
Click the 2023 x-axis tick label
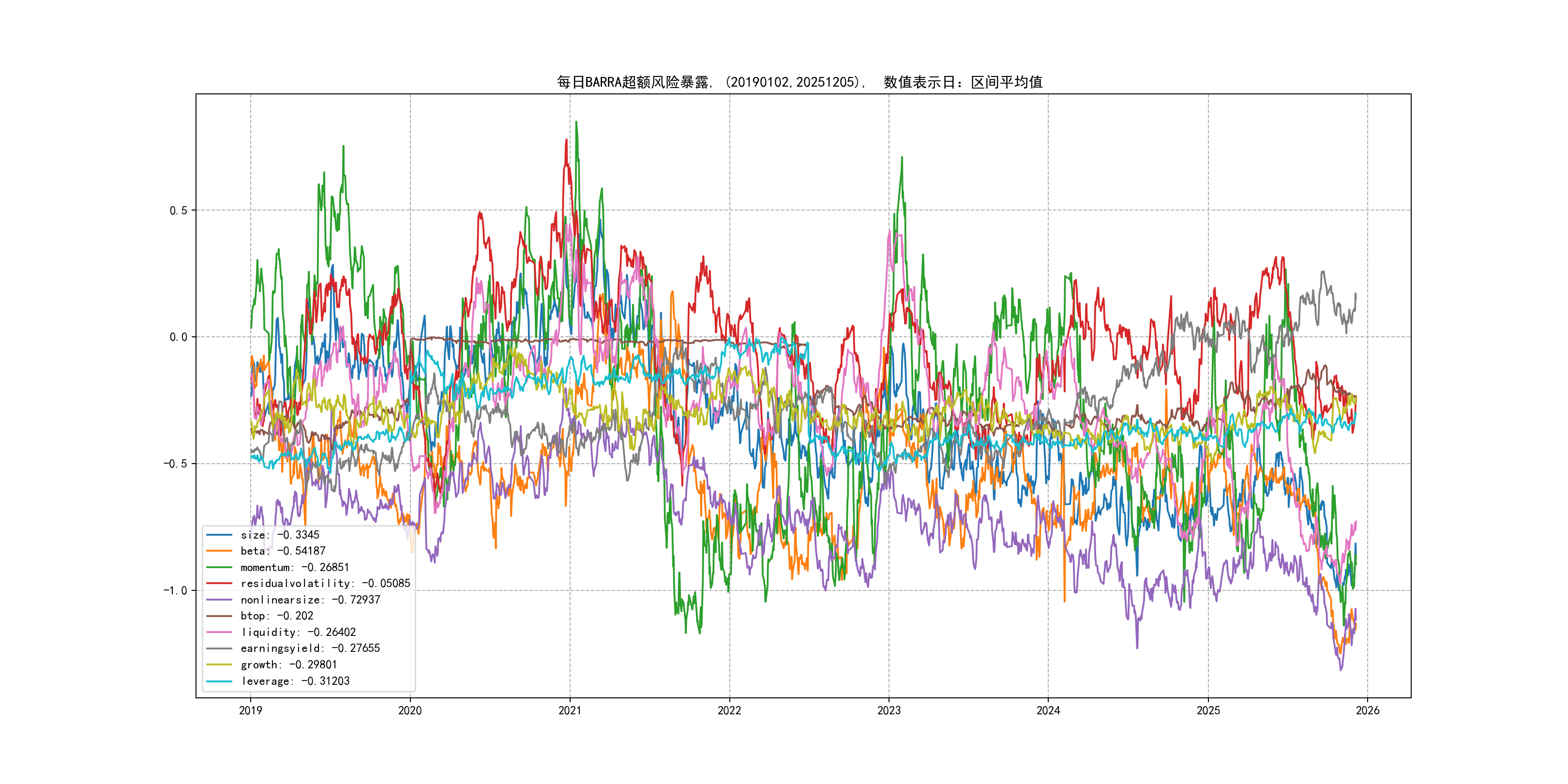(x=889, y=710)
